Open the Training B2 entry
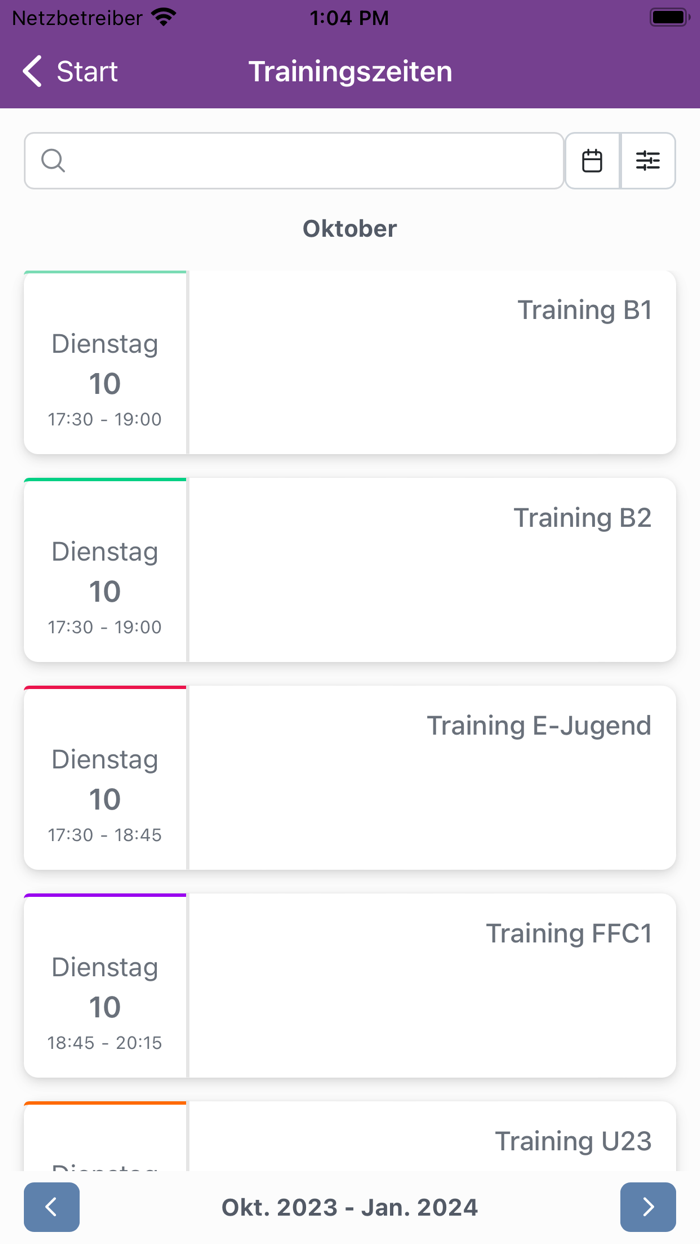This screenshot has height=1244, width=700. coord(430,570)
